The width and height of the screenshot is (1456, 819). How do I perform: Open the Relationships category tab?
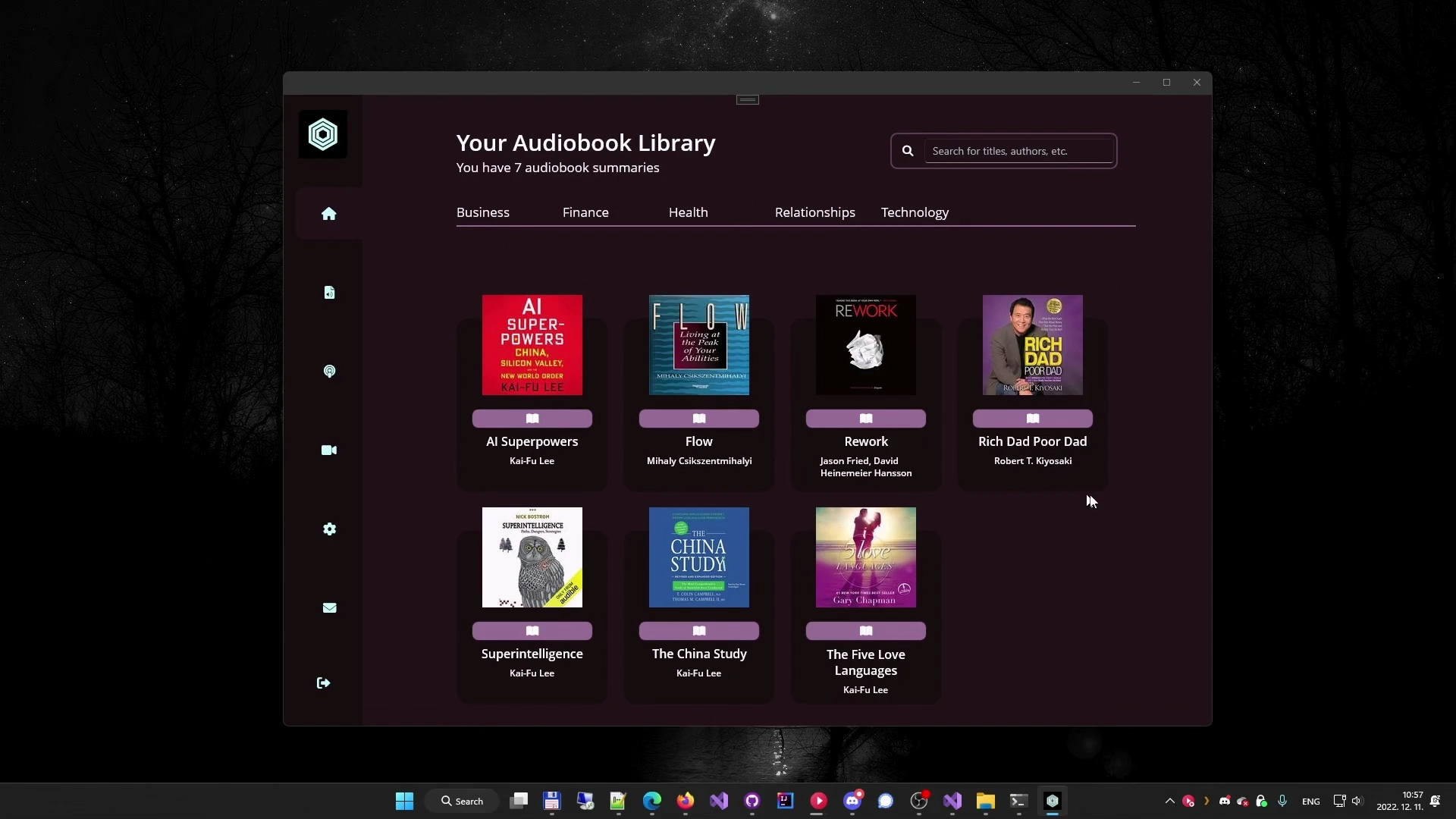pyautogui.click(x=814, y=212)
